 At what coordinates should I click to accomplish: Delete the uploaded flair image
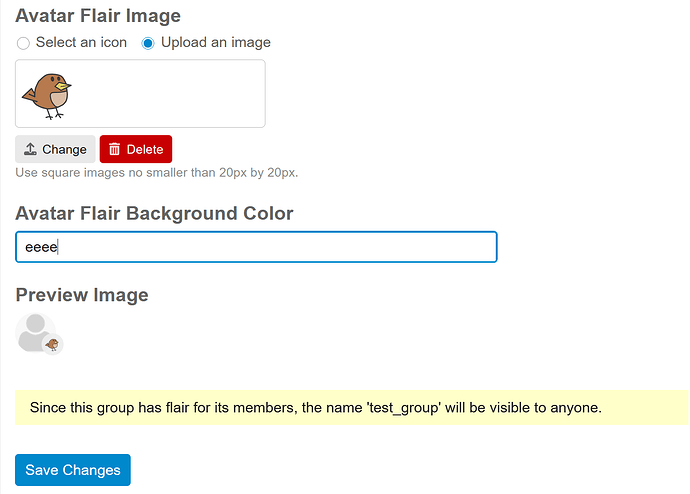click(136, 149)
